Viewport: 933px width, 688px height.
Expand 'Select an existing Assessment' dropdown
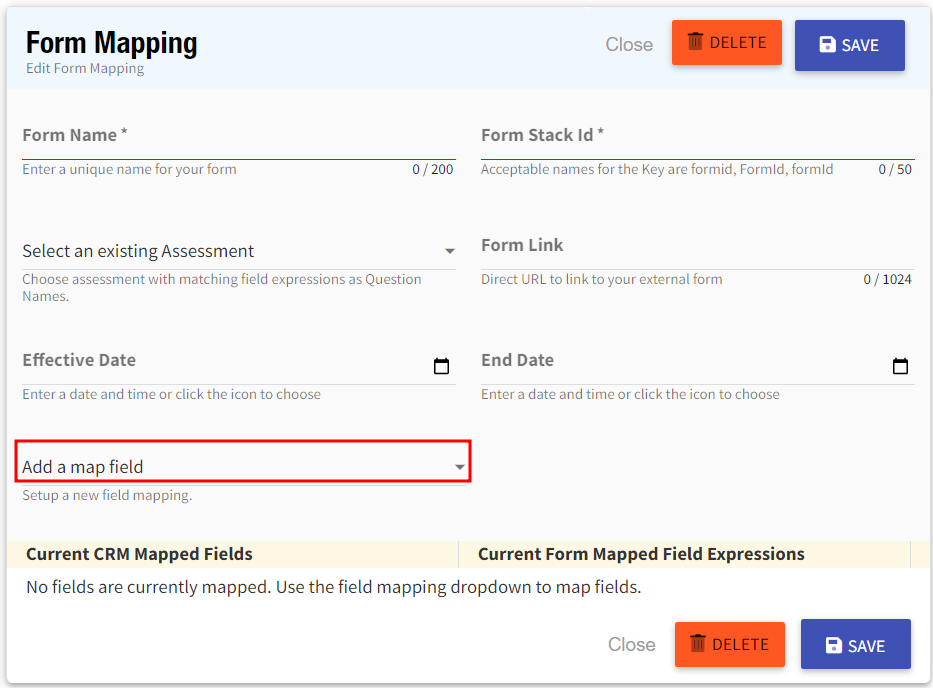click(x=230, y=251)
